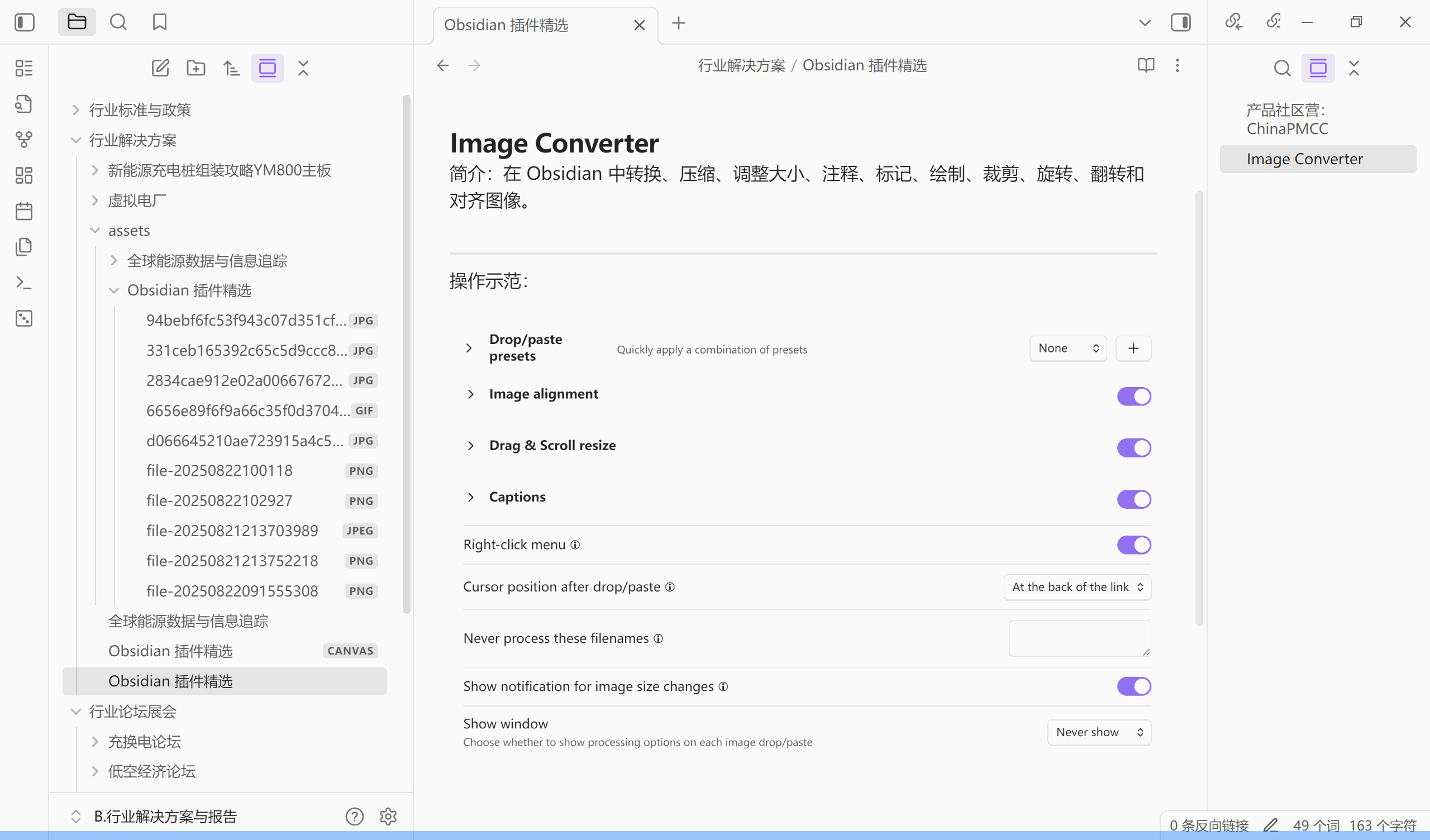Click the Never process these filenames field
Image resolution: width=1430 pixels, height=840 pixels.
pos(1079,638)
